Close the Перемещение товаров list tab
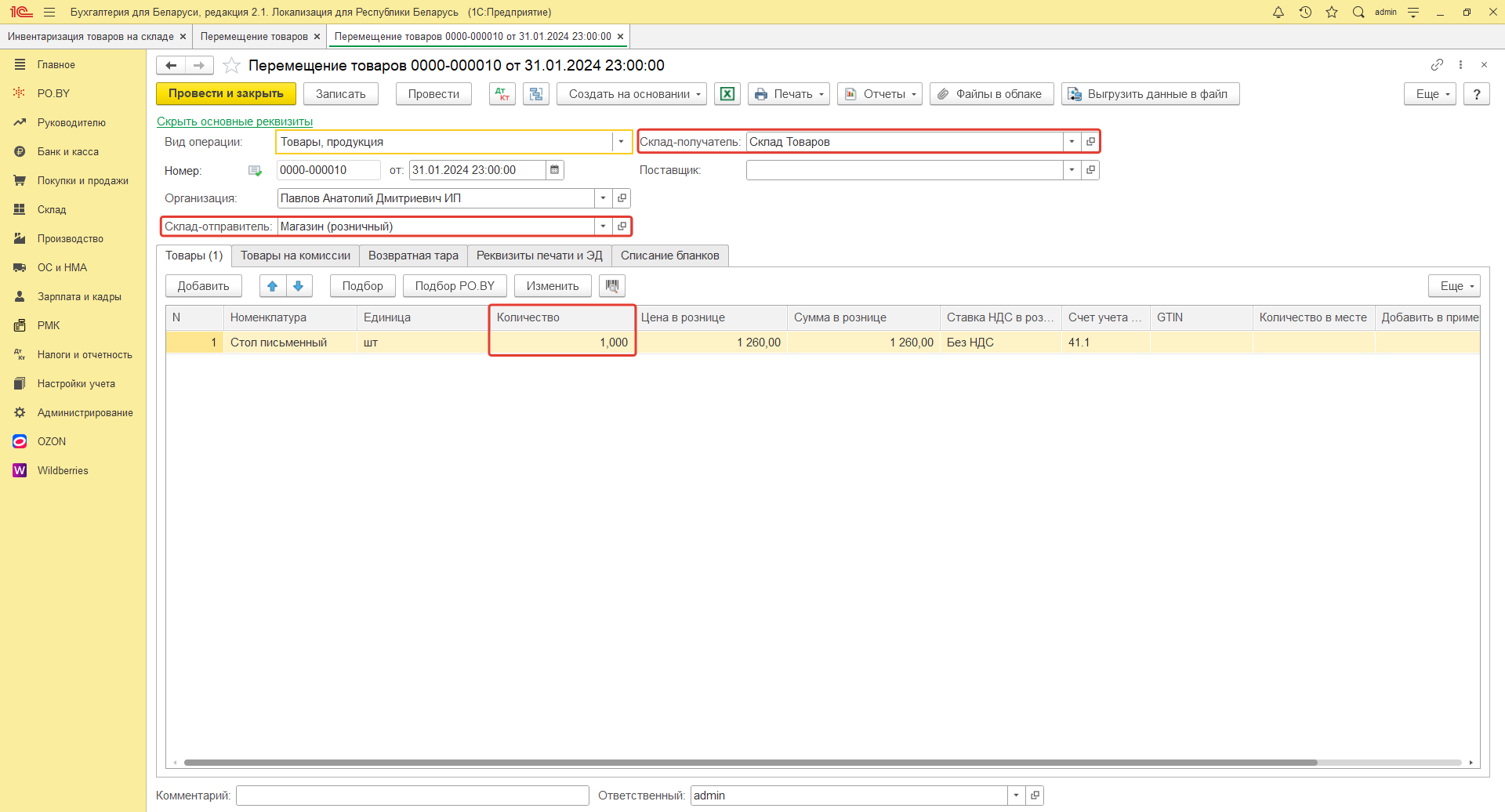Screen dimensions: 1505x812 pyautogui.click(x=317, y=37)
